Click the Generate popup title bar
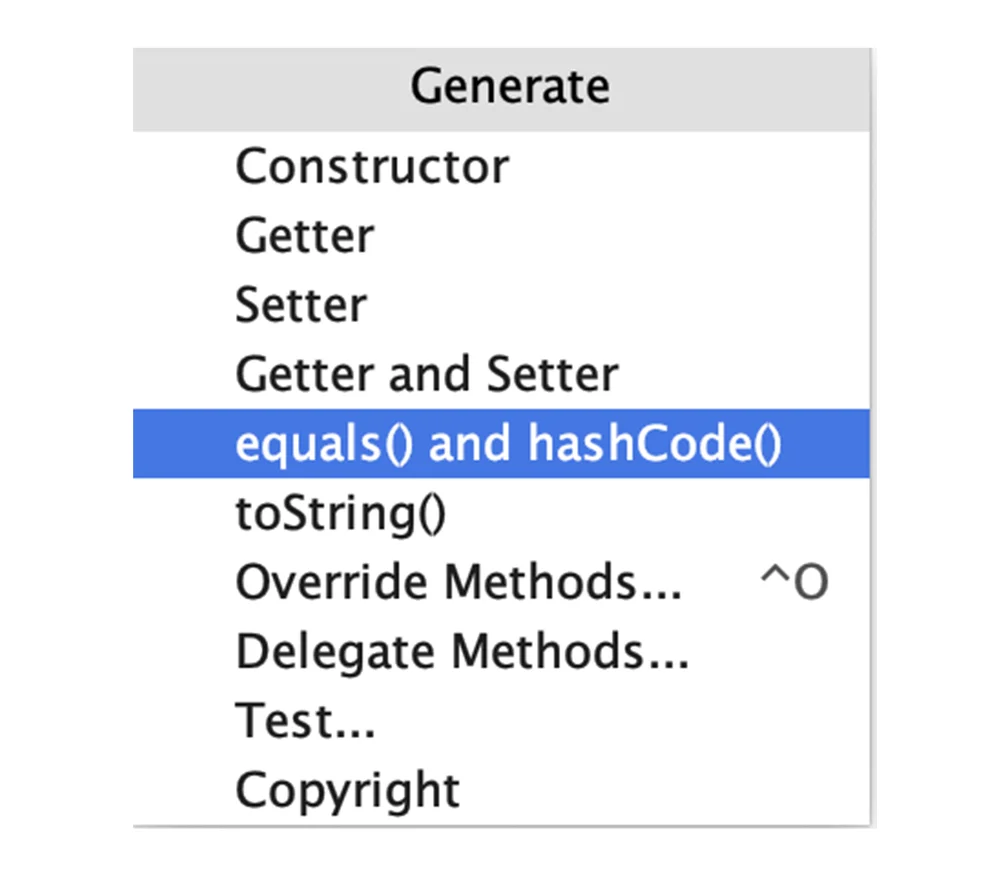The height and width of the screenshot is (882, 1000). (x=501, y=89)
